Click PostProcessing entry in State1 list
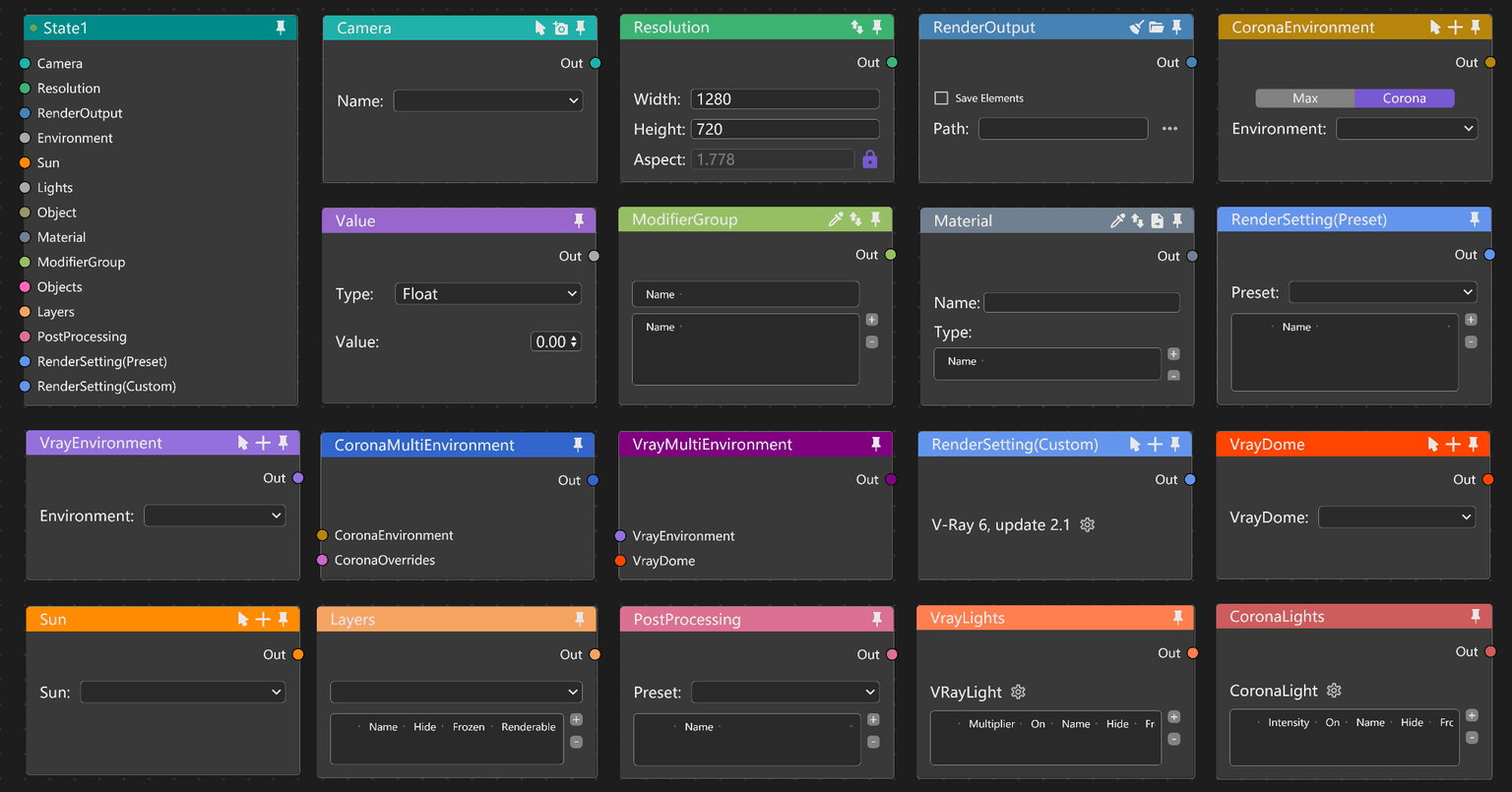1512x792 pixels. coord(82,336)
